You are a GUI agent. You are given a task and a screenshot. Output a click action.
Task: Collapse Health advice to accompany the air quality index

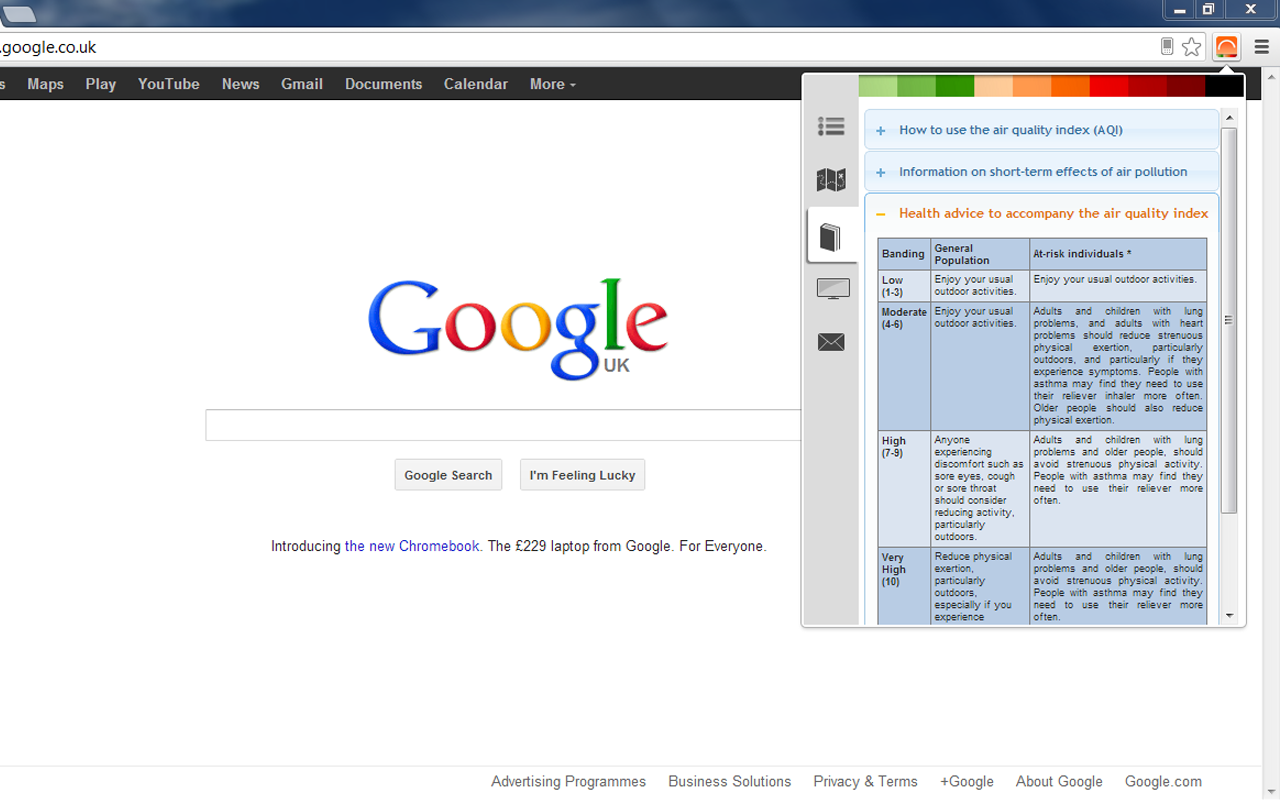(x=1042, y=213)
